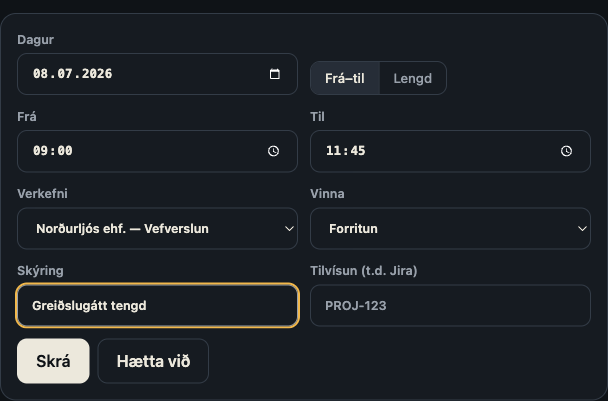Click the chevron arrow on Vinna select
Viewport: 608px width, 401px height.
[582, 229]
